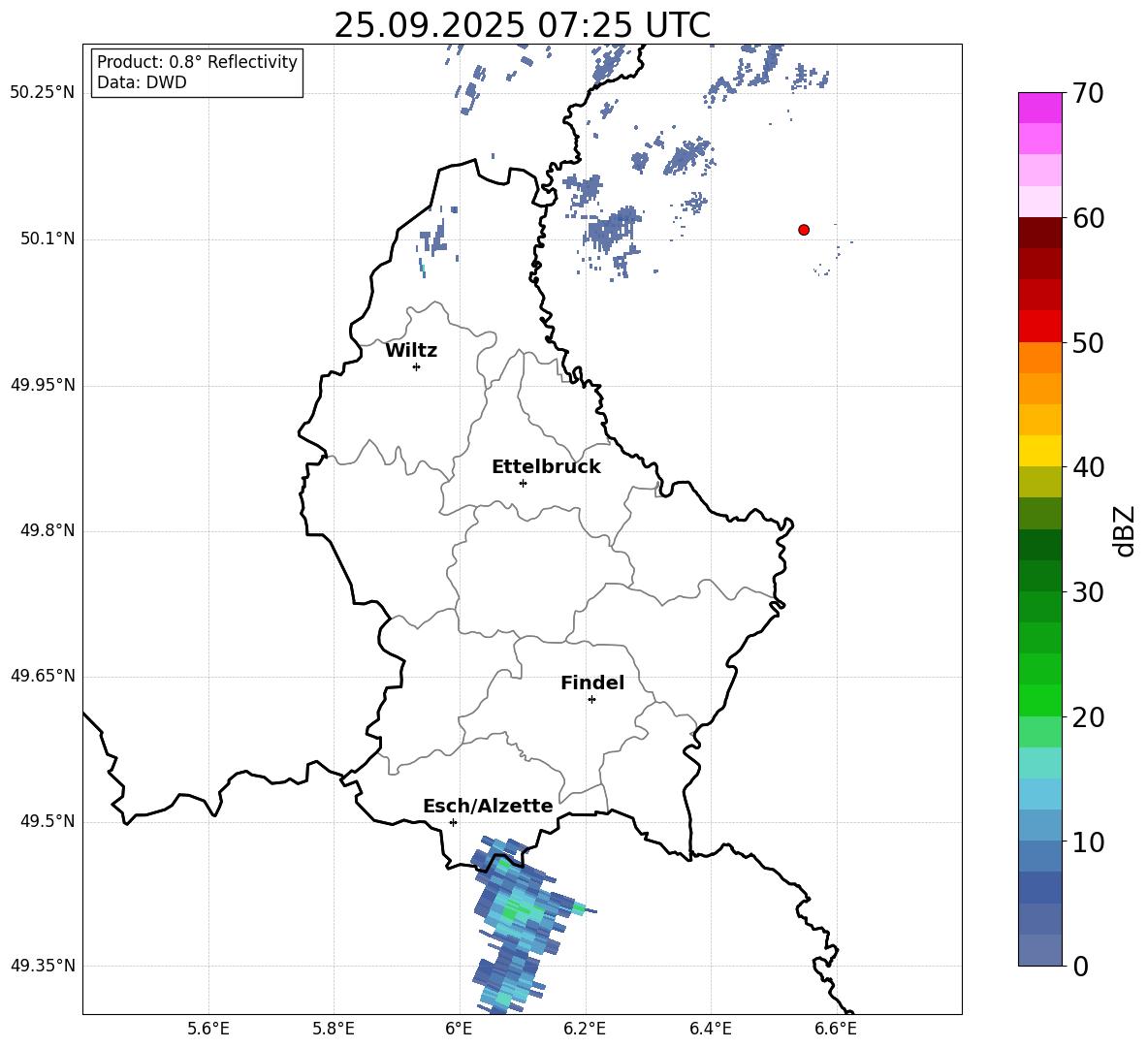1148x1048 pixels.
Task: Click the 49.8°N latitude label
Action: coord(47,530)
